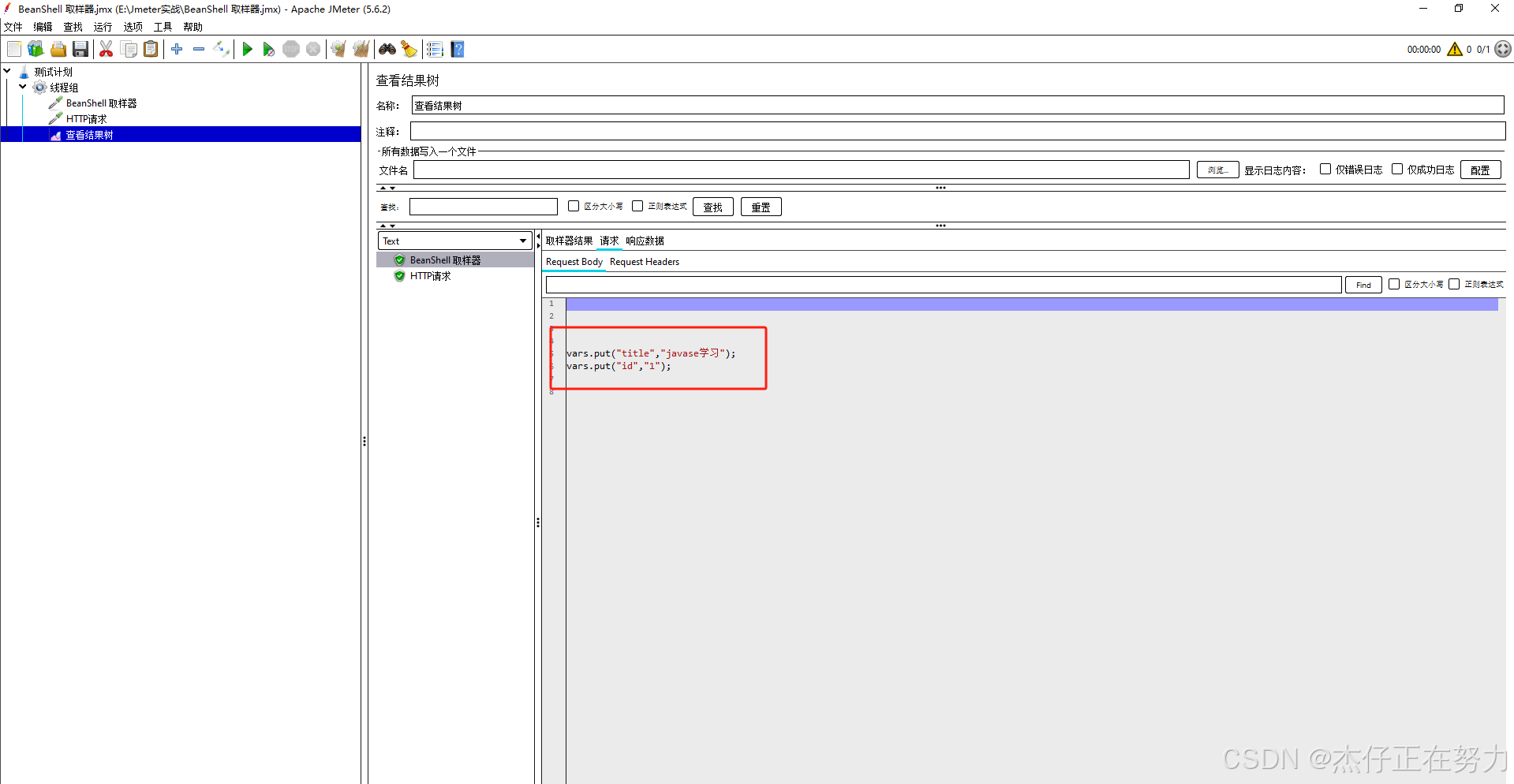Open the 选项 menu
This screenshot has width=1514, height=784.
[x=133, y=27]
